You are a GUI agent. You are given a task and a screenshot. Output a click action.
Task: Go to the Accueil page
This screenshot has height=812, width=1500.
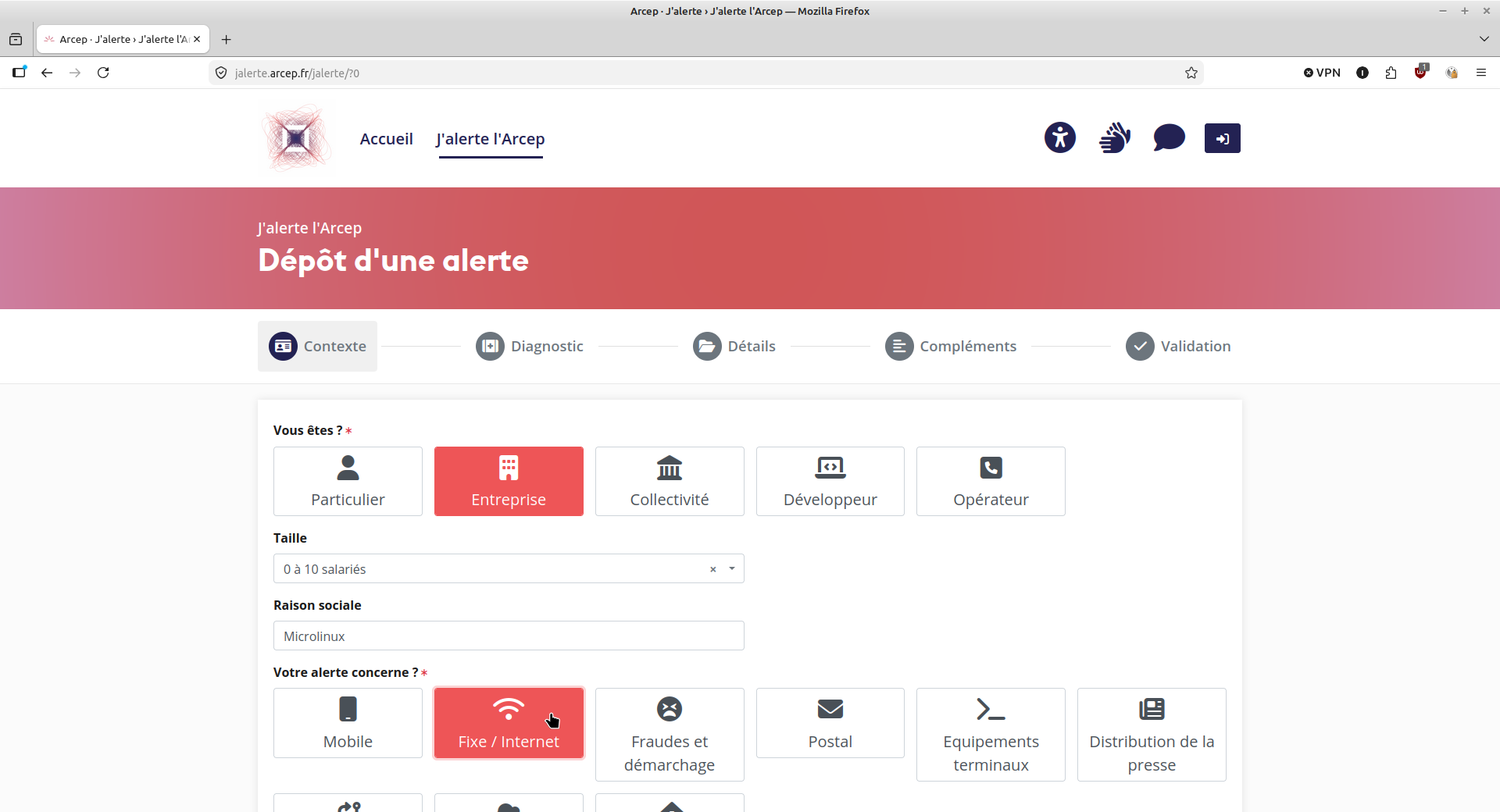tap(386, 139)
